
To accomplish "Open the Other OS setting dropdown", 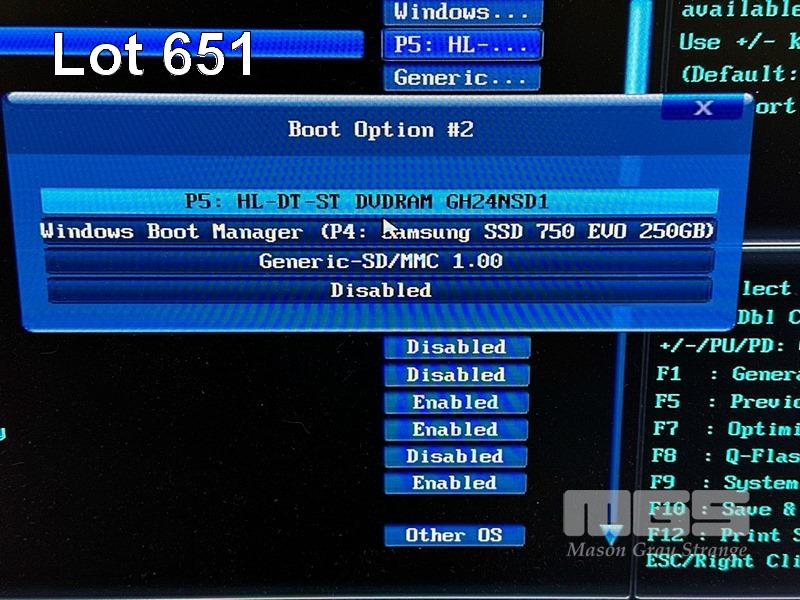I will click(x=454, y=535).
